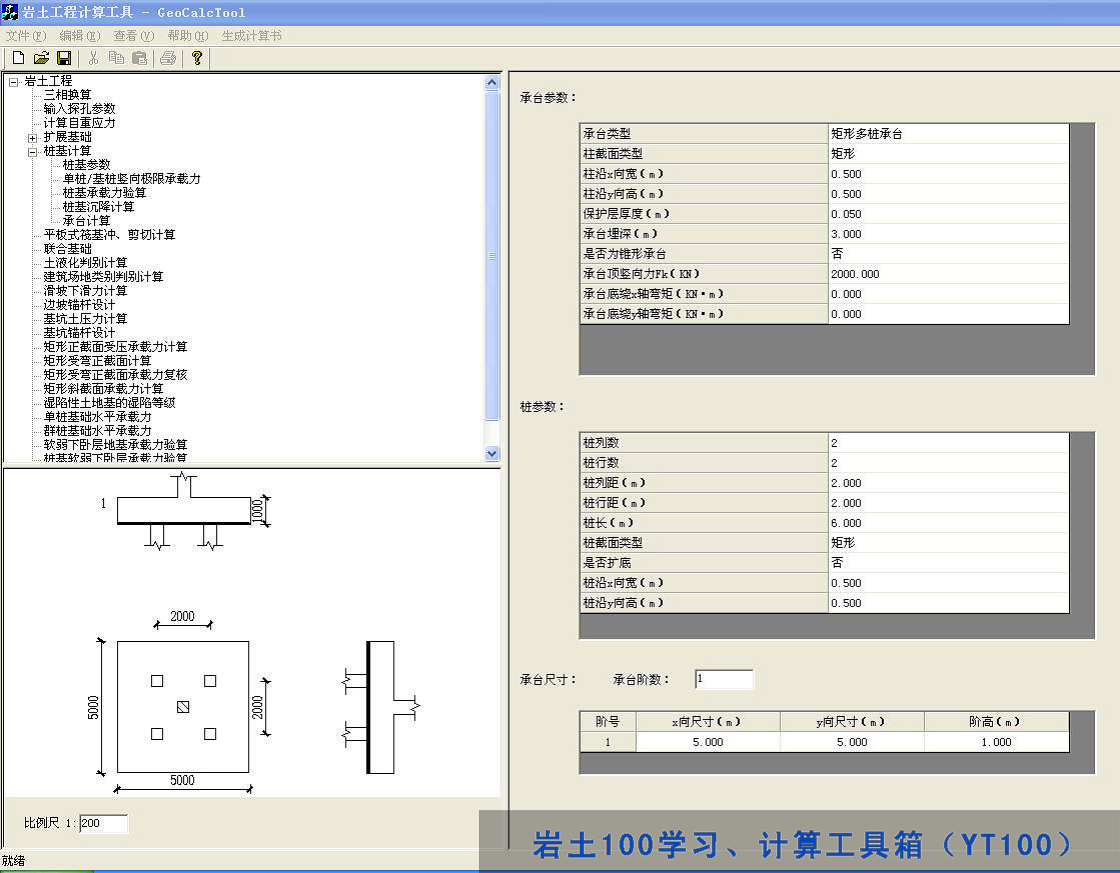Click the 柱截面类型 value cell

click(x=949, y=154)
